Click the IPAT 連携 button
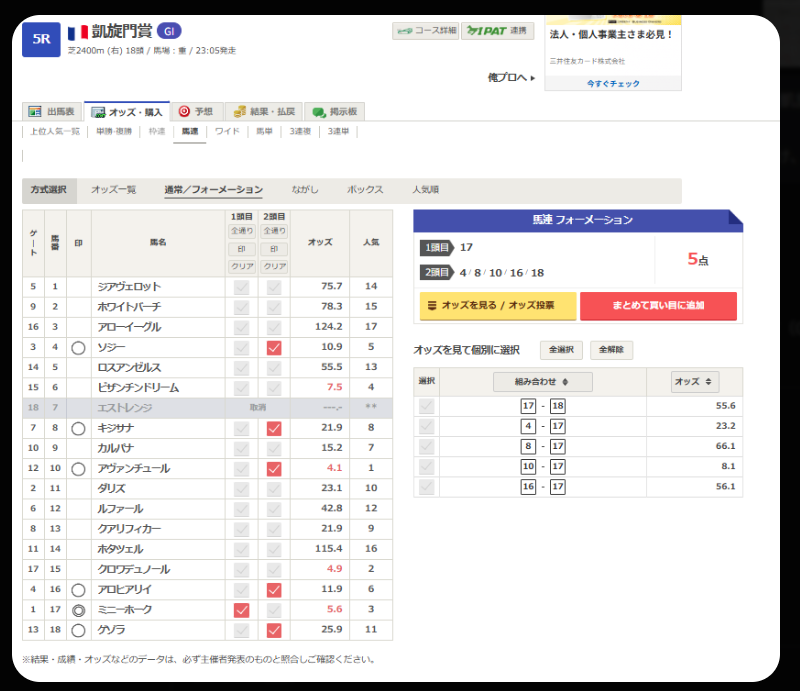The height and width of the screenshot is (691, 800). (x=497, y=31)
